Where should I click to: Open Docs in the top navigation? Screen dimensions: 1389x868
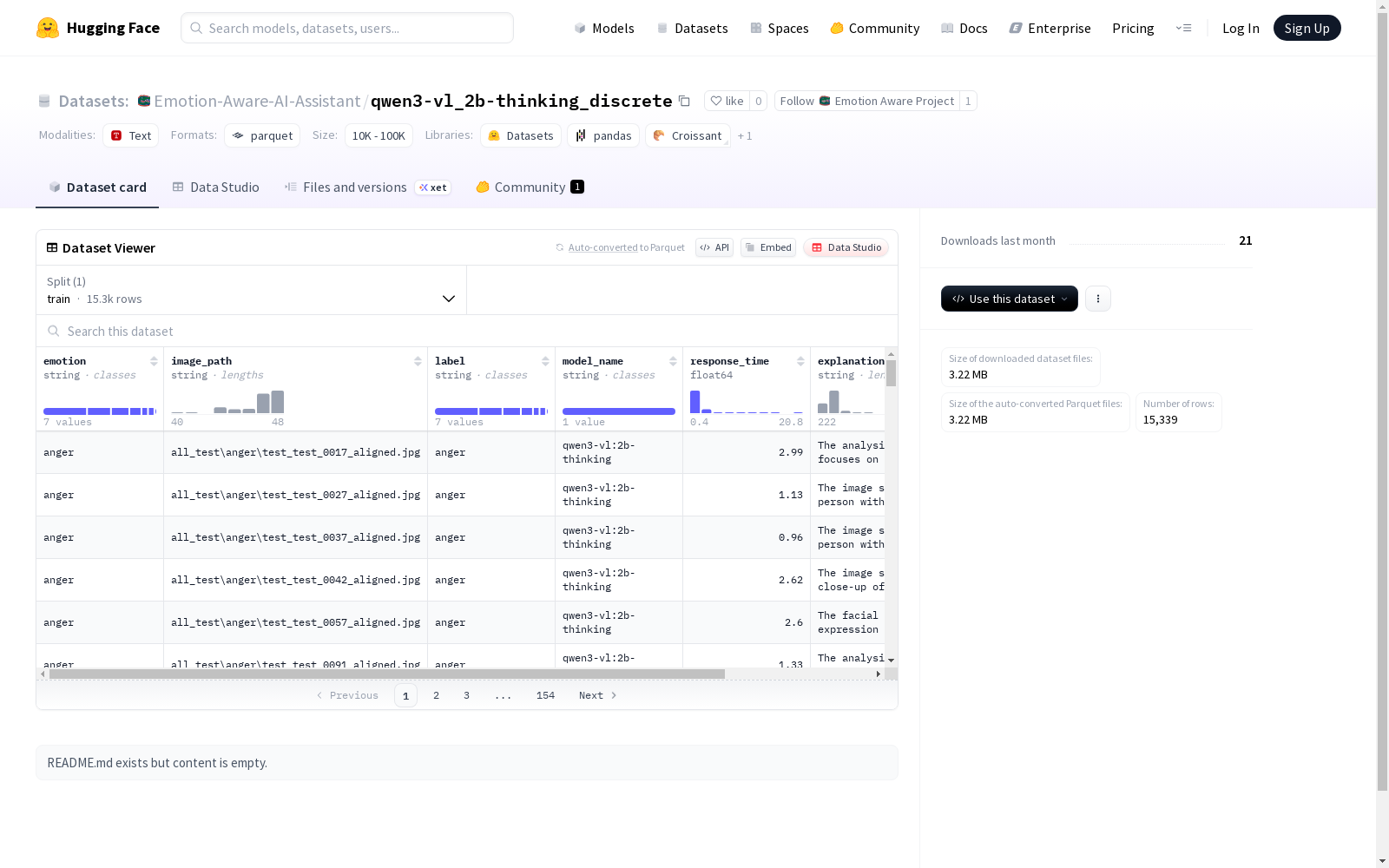[x=964, y=28]
